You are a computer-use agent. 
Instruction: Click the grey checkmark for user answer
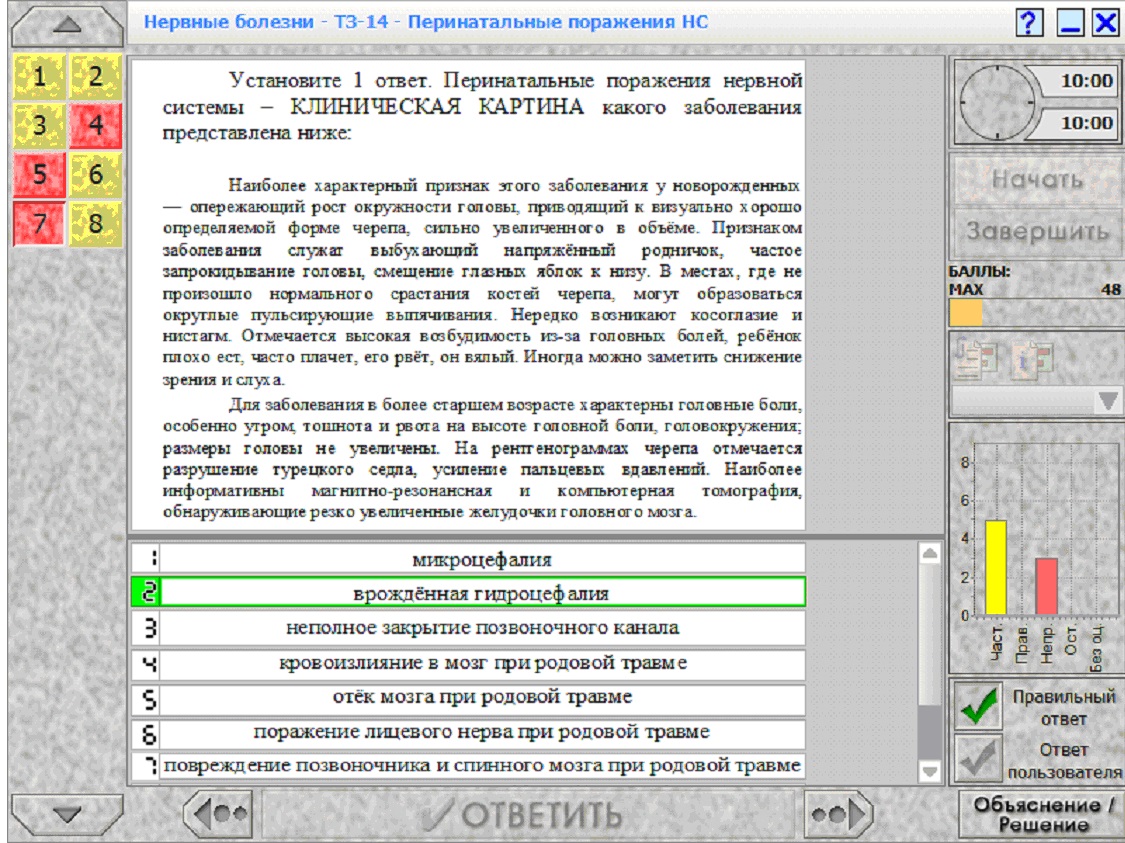(978, 758)
